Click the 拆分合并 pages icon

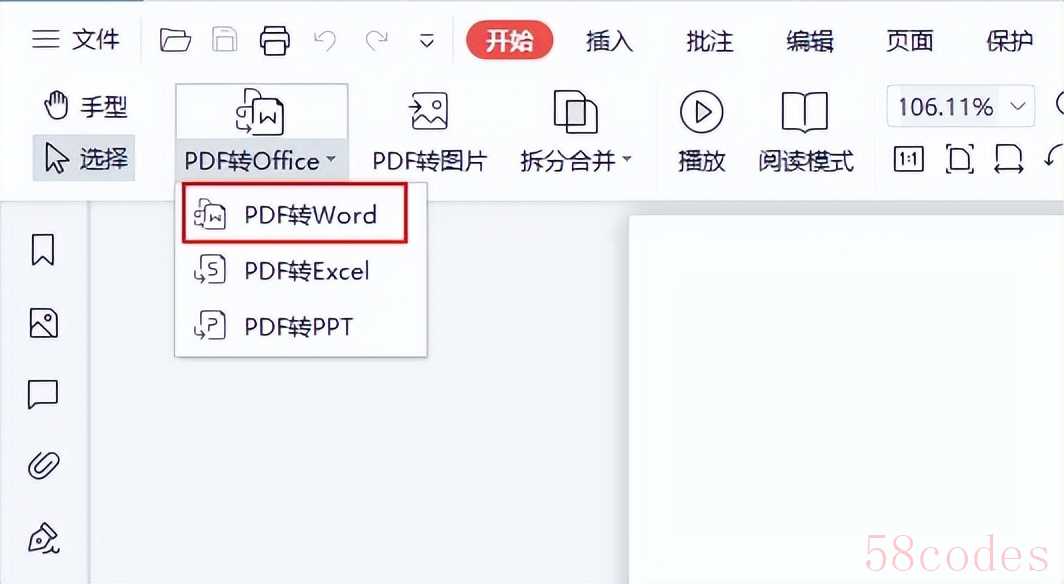pyautogui.click(x=575, y=112)
